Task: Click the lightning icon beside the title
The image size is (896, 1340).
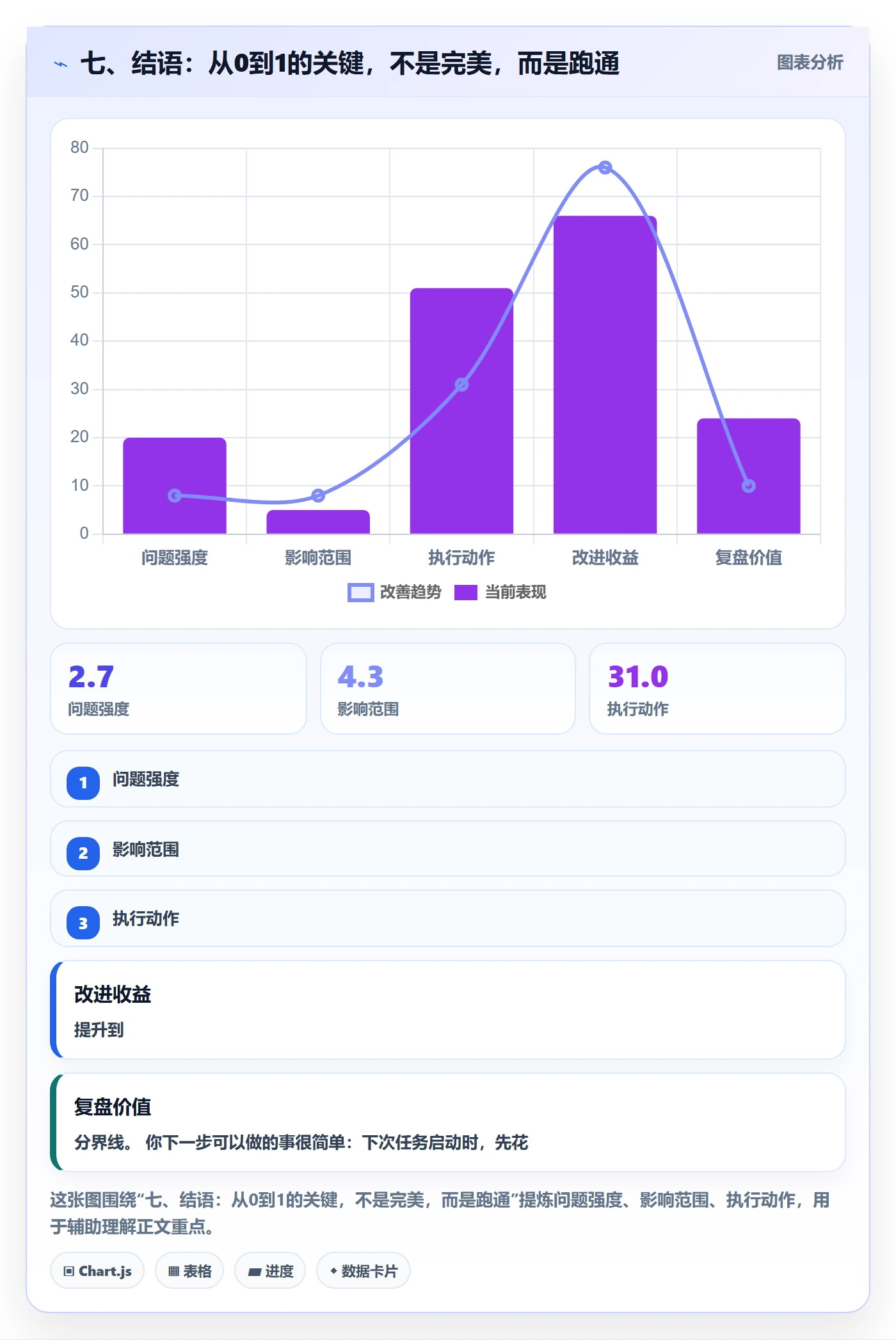Action: point(61,64)
